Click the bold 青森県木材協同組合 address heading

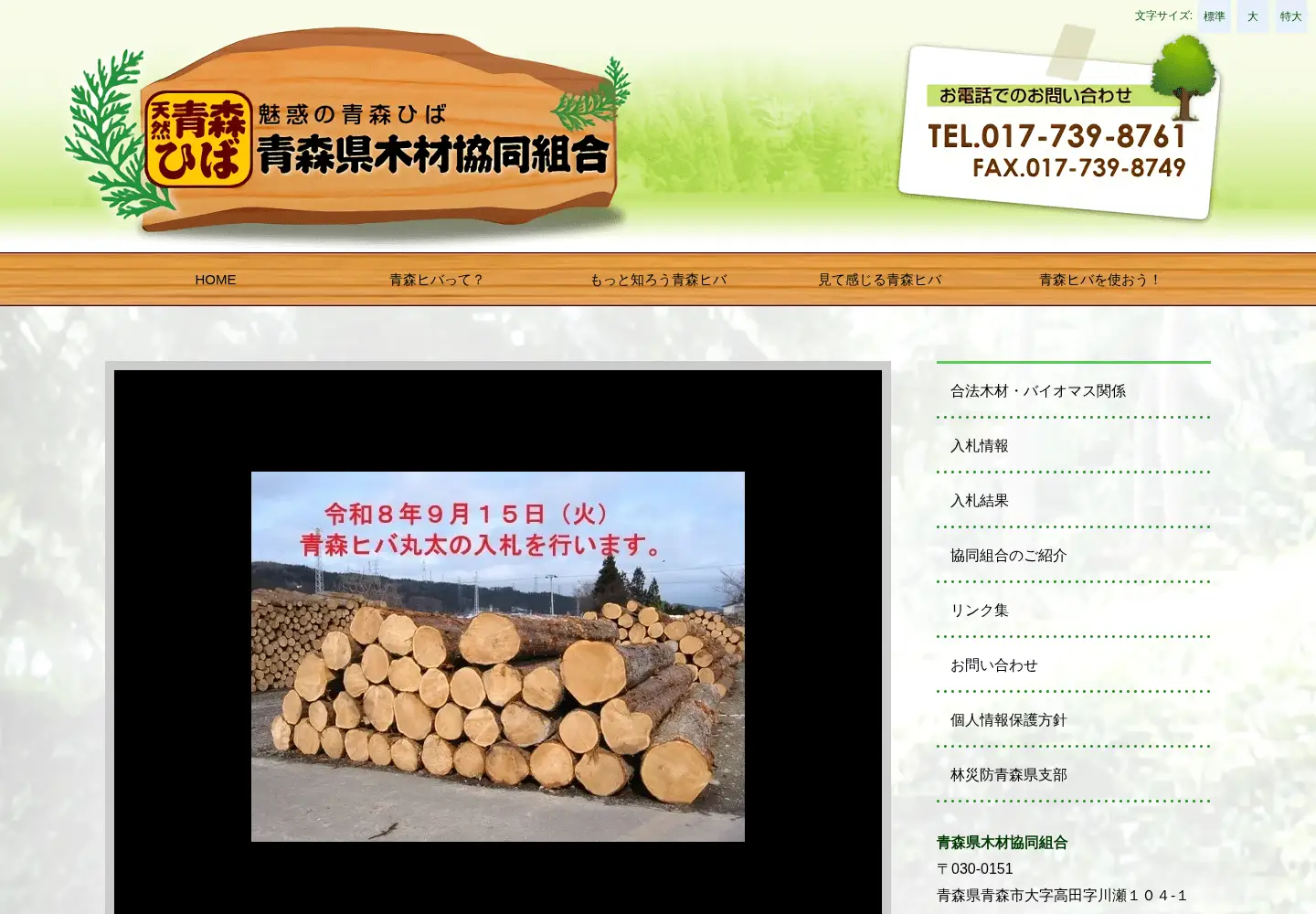pyautogui.click(x=1003, y=843)
